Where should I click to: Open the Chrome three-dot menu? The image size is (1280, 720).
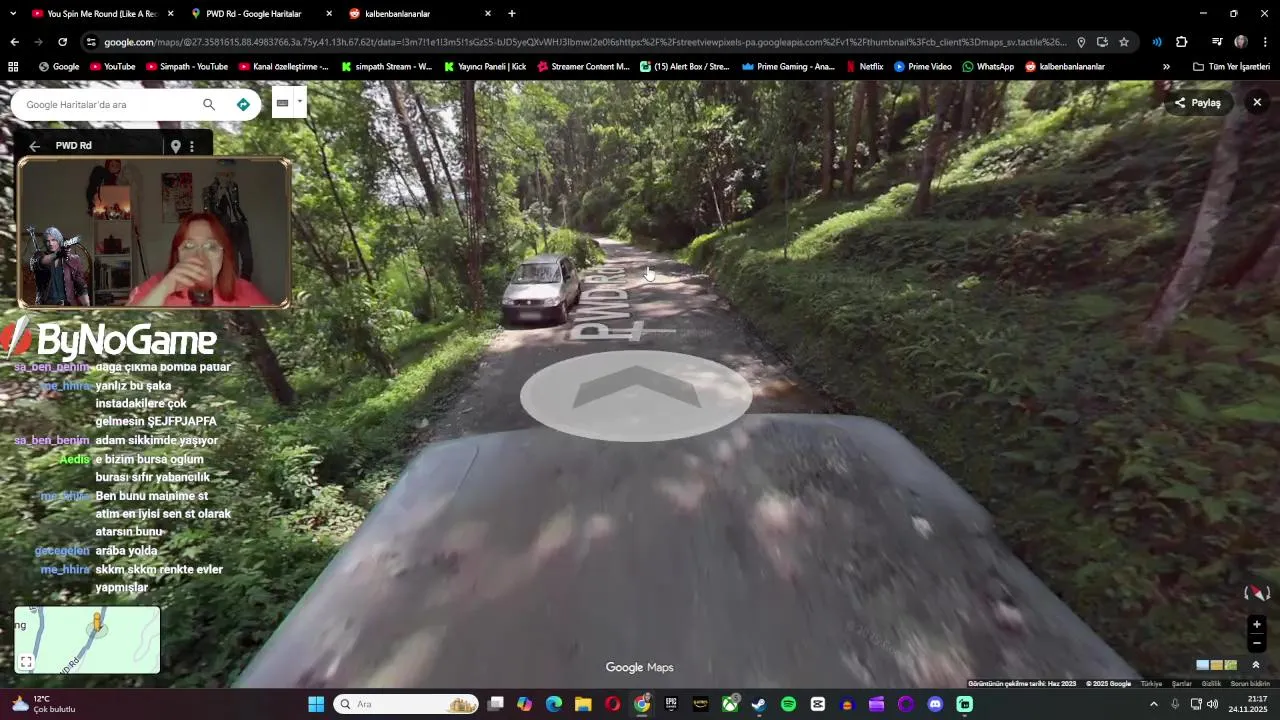coord(1265,42)
